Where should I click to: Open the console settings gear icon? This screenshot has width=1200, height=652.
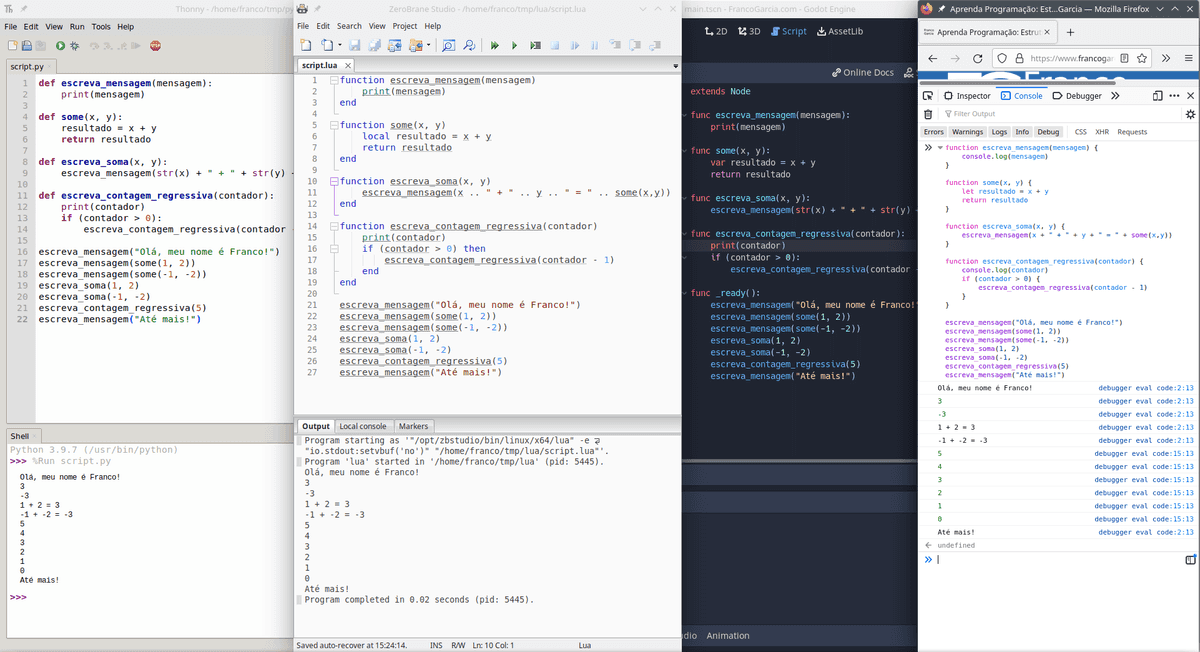(1190, 114)
